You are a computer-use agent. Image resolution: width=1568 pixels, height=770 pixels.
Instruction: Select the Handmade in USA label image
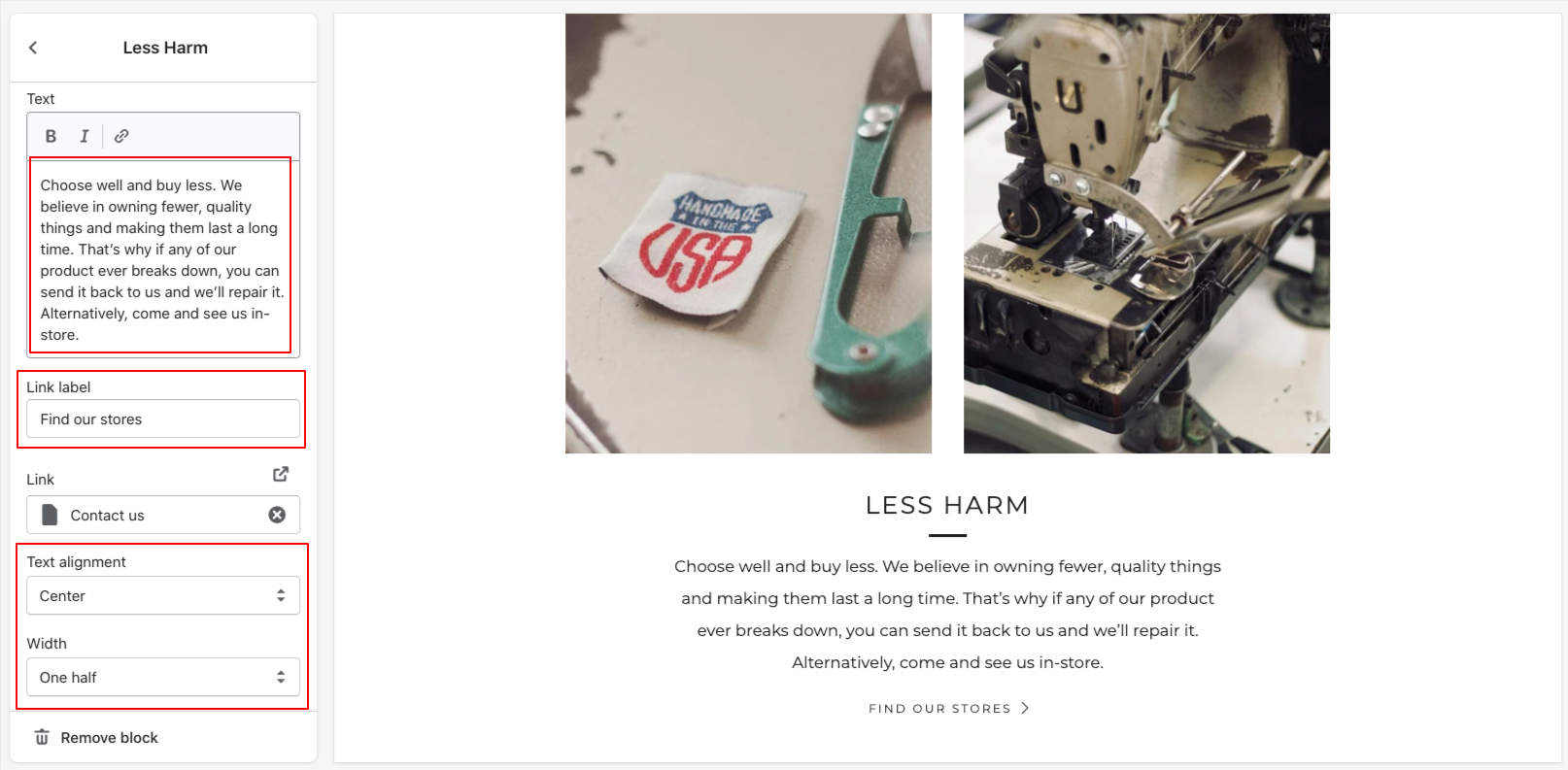coord(748,233)
